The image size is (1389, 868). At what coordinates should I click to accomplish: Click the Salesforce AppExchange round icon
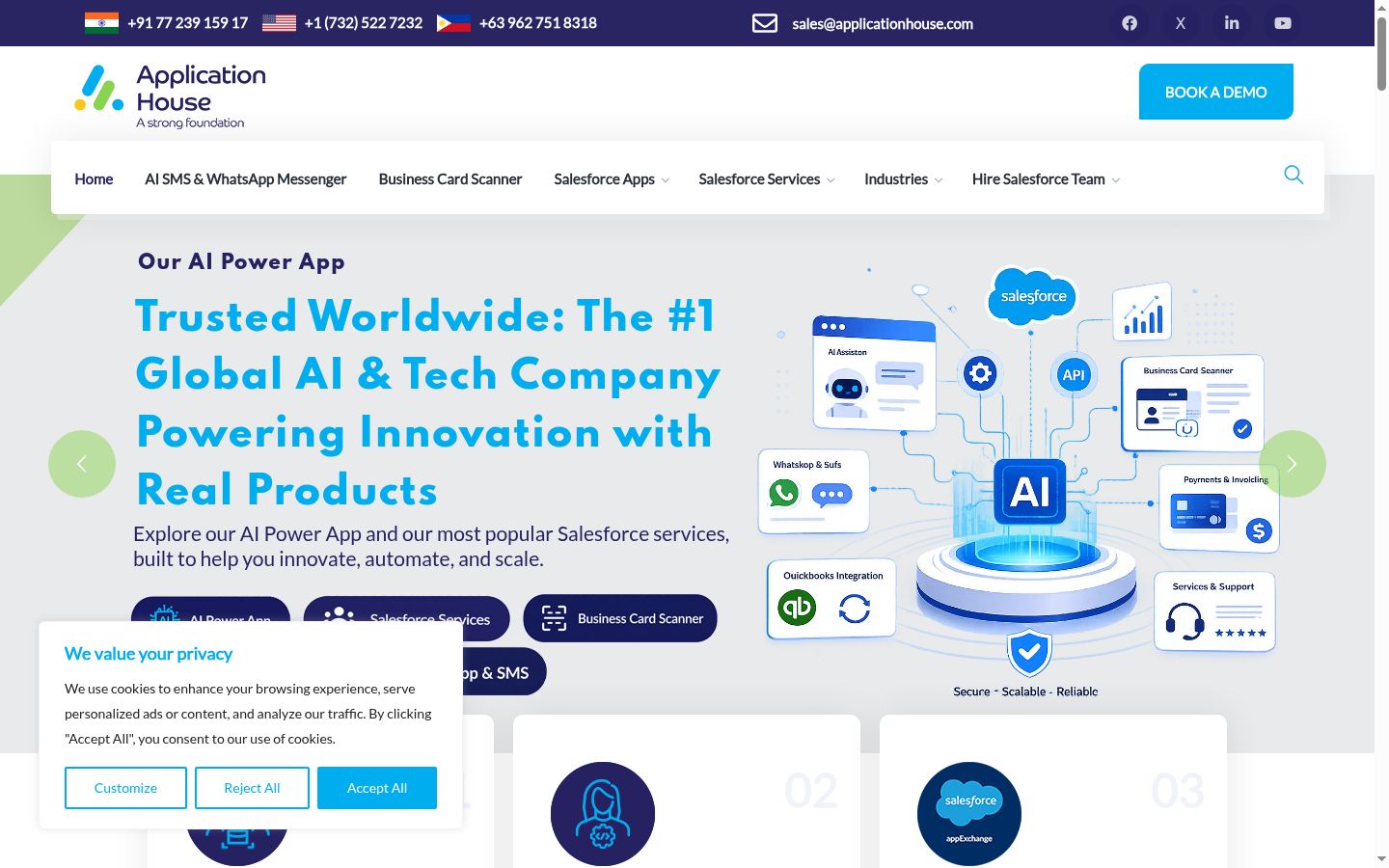click(969, 814)
